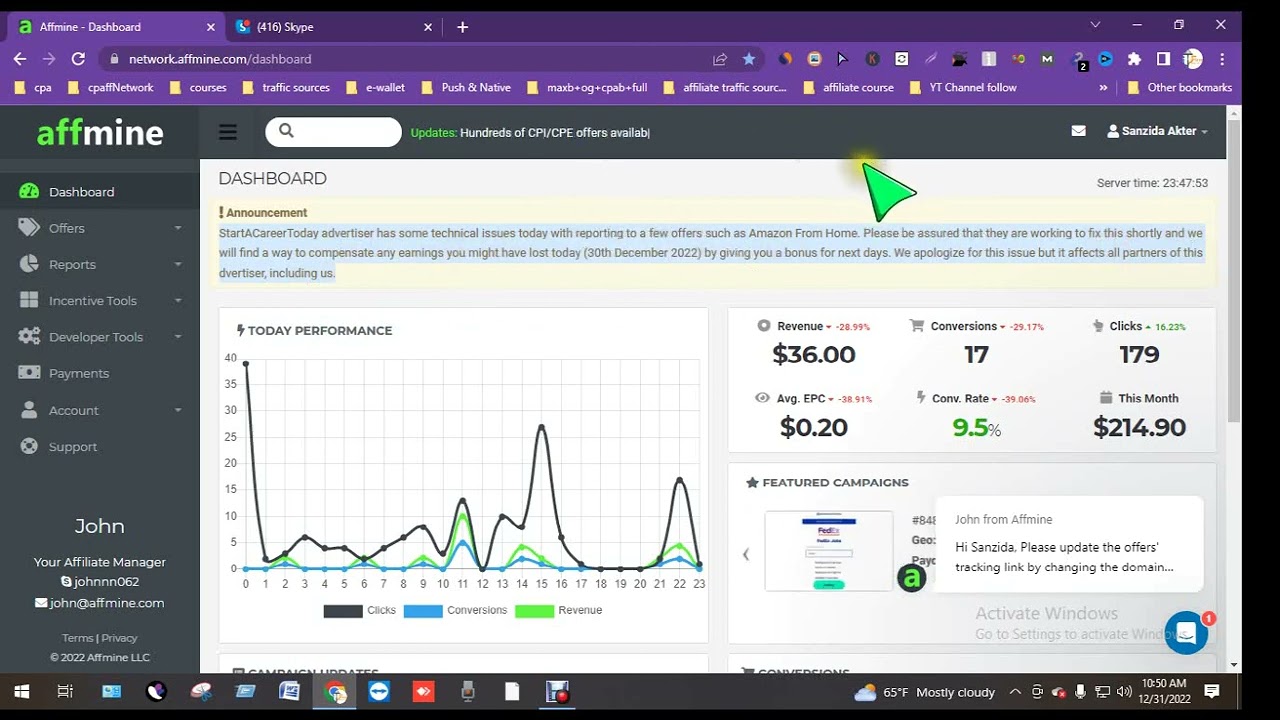
Task: Open the featured campaign FedEx thumbnail
Action: (829, 551)
